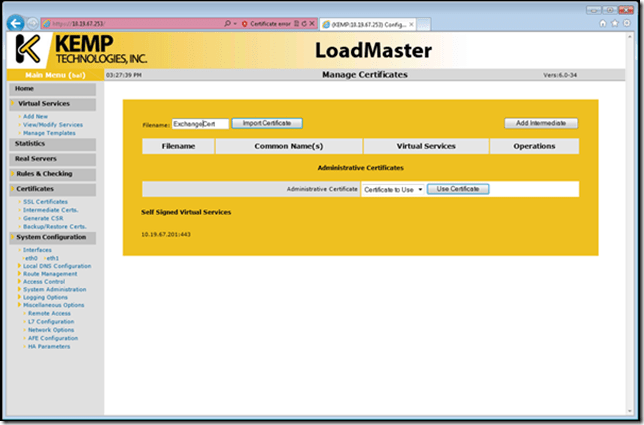The height and width of the screenshot is (425, 644).
Task: Select the Statistics menu item
Action: 30,143
